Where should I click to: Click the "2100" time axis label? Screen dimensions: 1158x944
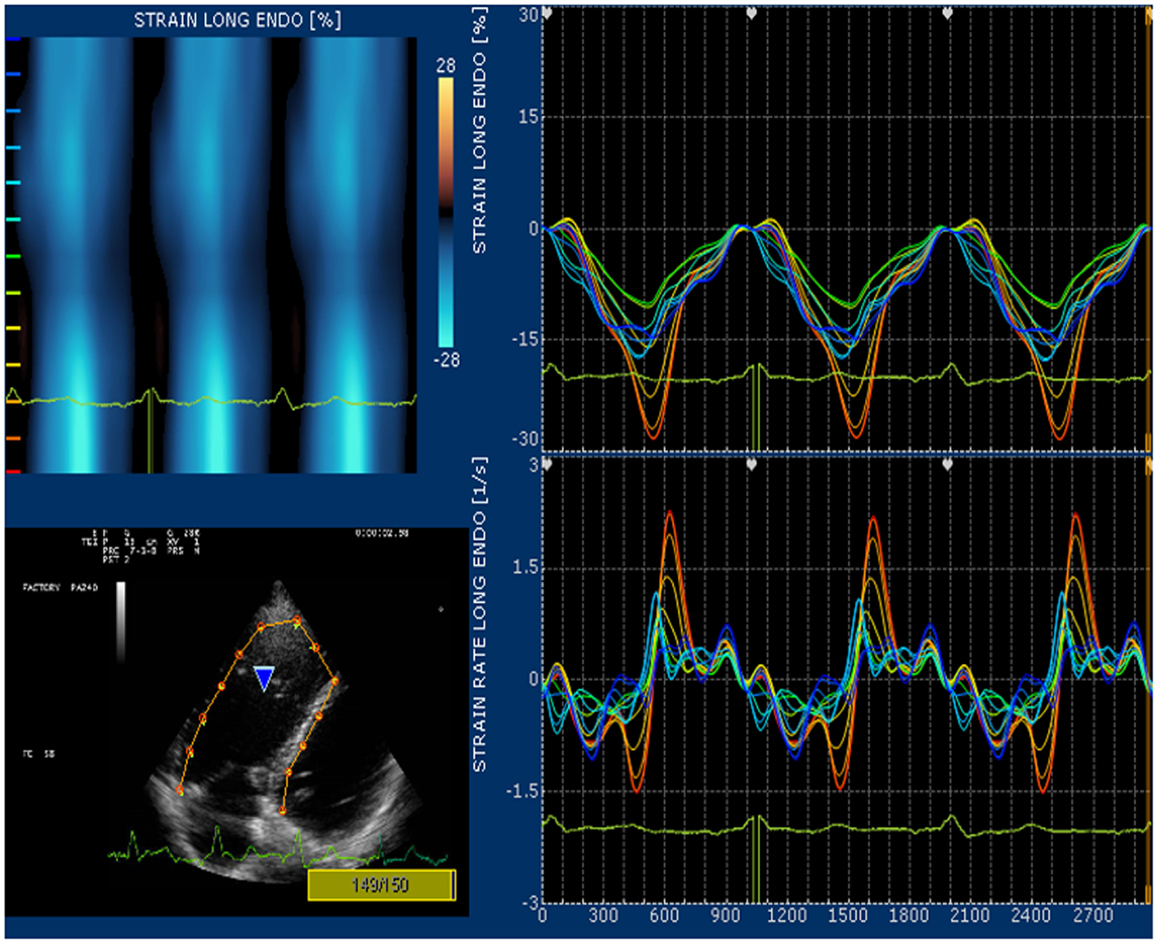970,916
